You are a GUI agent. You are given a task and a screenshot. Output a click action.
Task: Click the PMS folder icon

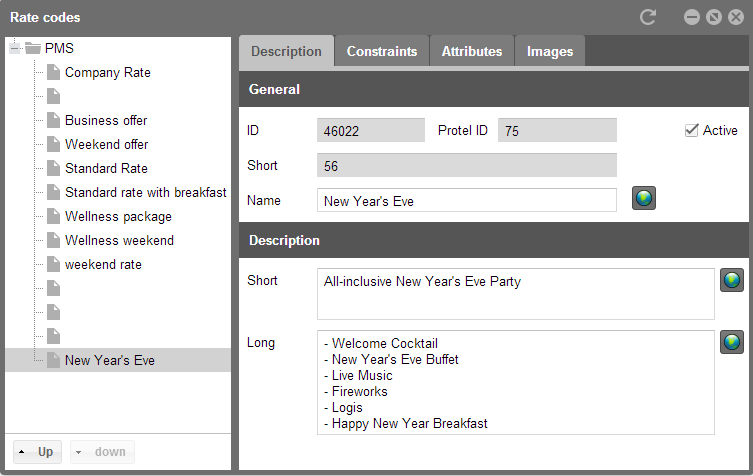click(x=33, y=48)
